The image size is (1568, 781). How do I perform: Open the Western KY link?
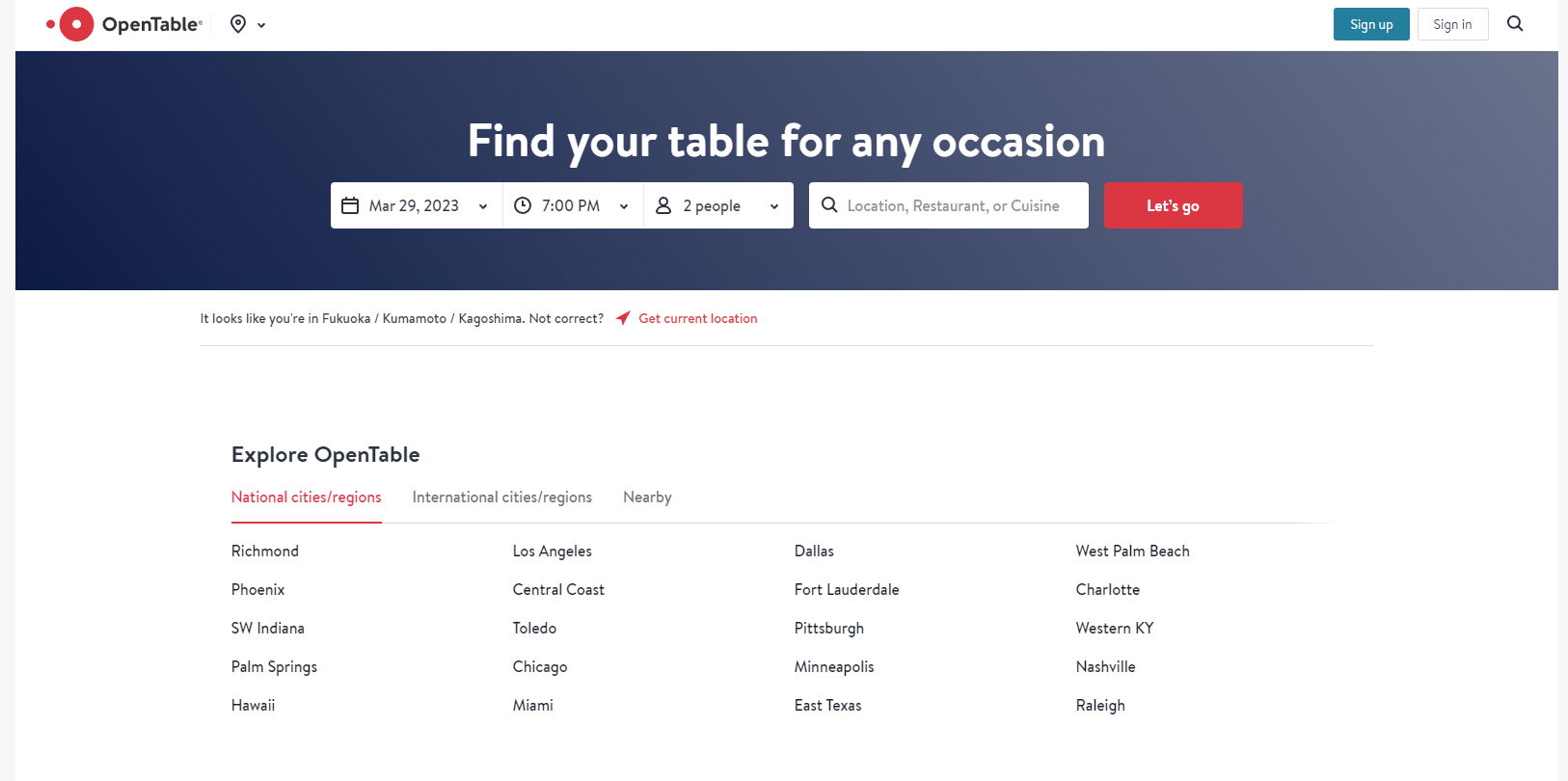pos(1115,628)
